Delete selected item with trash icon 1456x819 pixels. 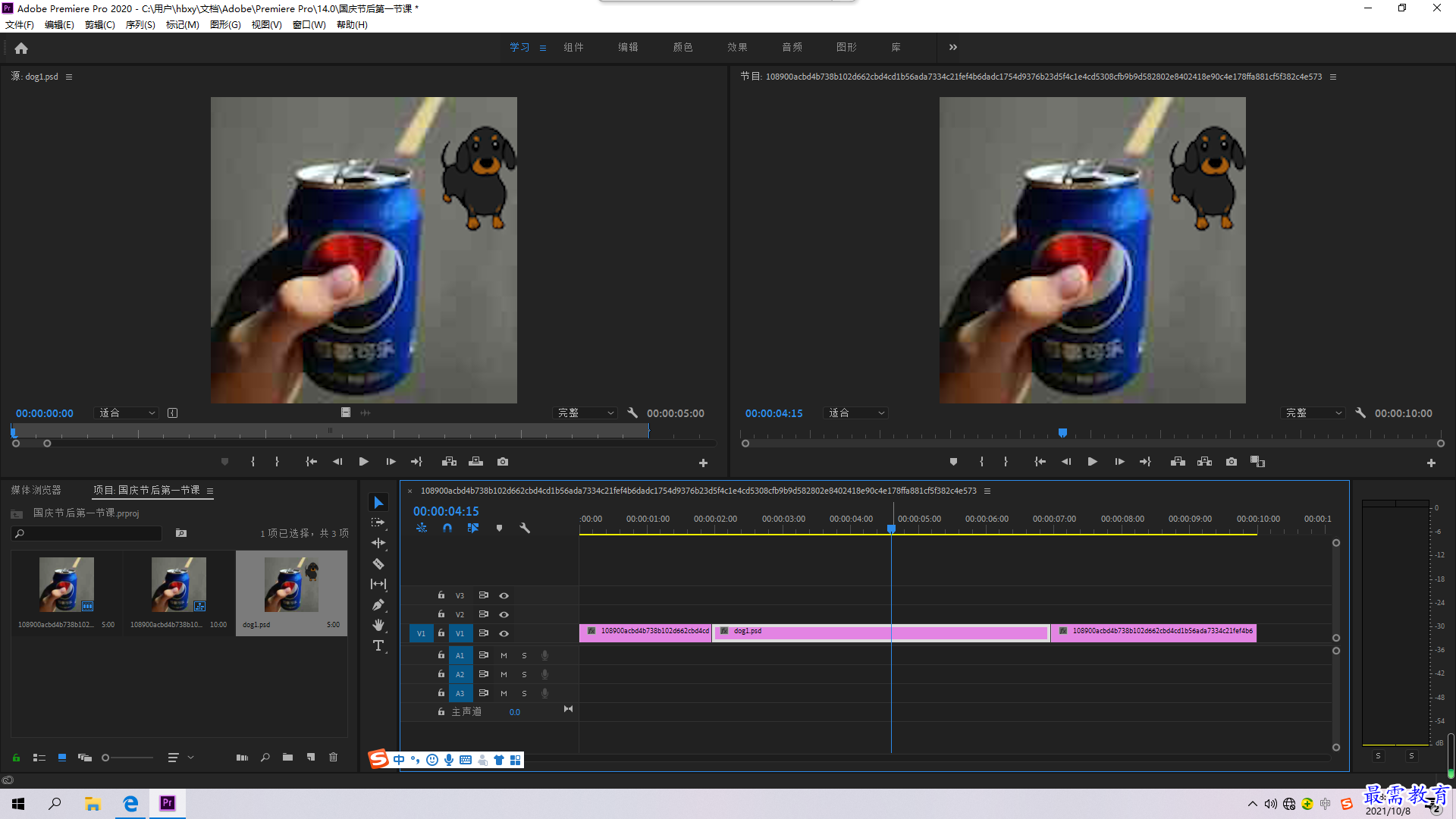(x=333, y=757)
